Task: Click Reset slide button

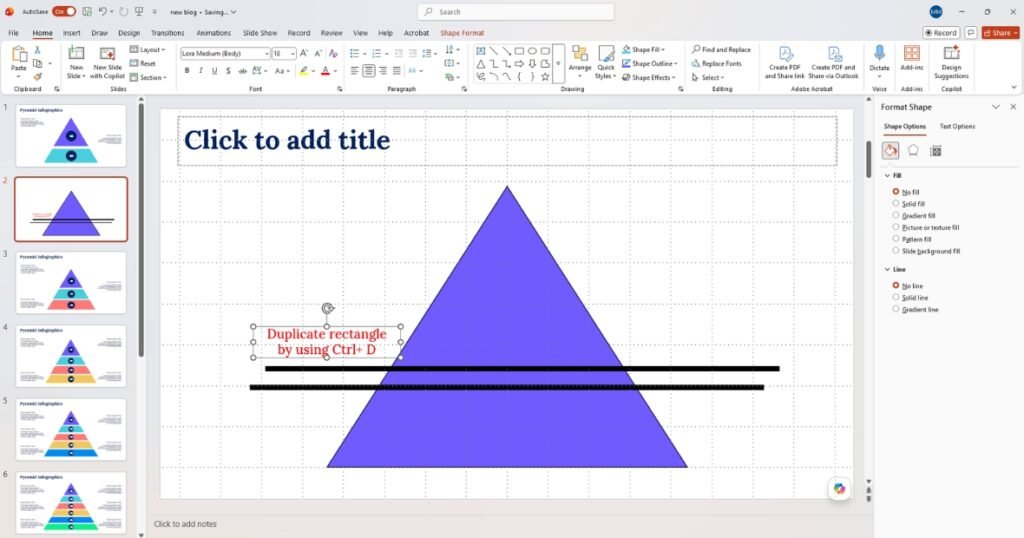Action: 143,63
